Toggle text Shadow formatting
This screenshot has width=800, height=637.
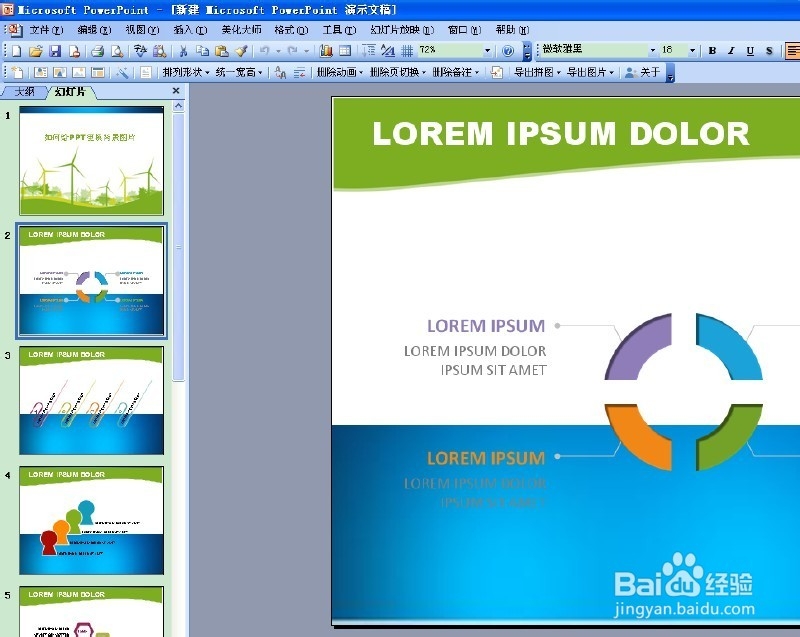coord(769,50)
